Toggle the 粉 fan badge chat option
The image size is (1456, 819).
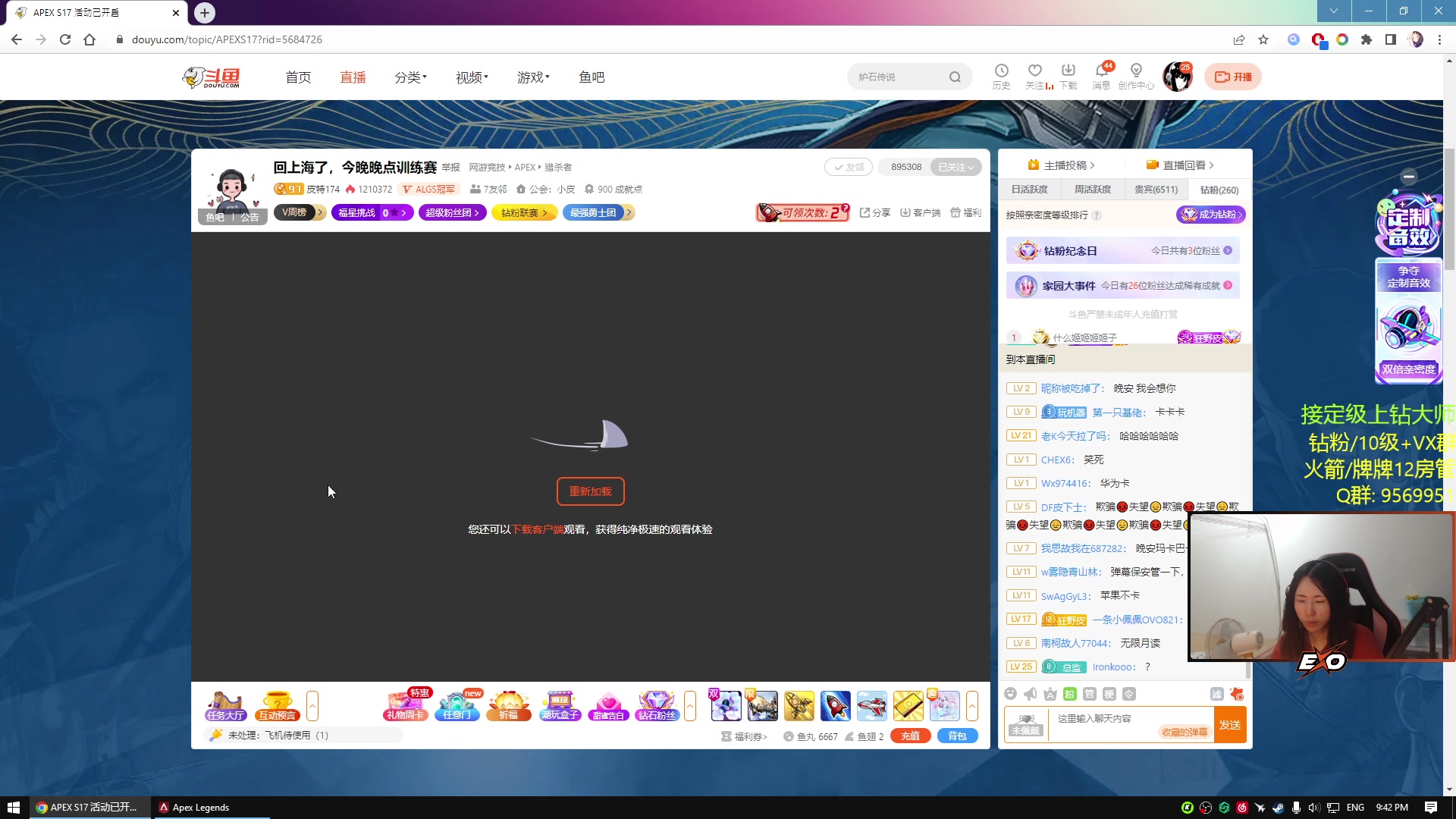(1069, 694)
